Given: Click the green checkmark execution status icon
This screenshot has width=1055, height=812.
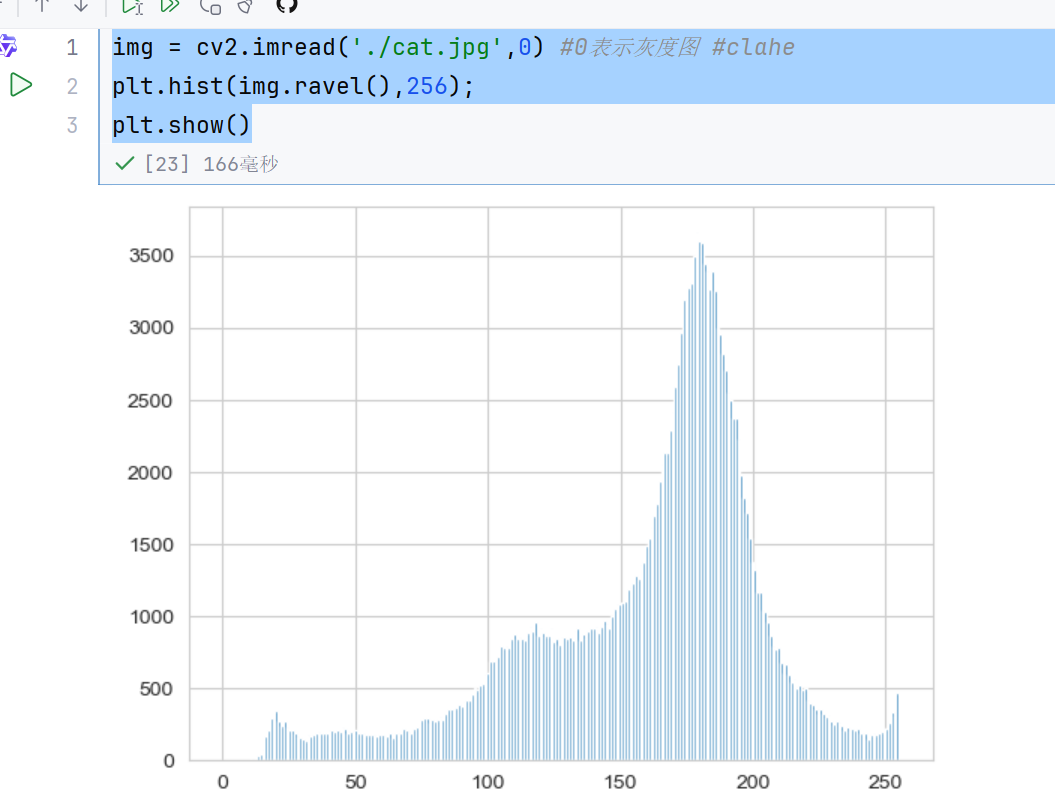Looking at the screenshot, I should pos(124,163).
